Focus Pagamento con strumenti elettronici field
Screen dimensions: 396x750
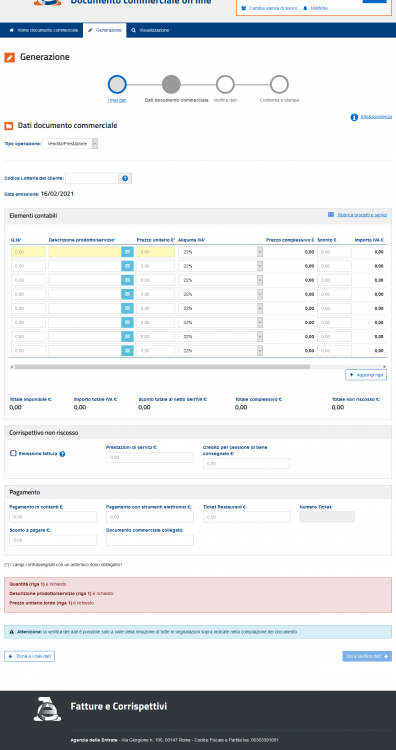tap(150, 517)
